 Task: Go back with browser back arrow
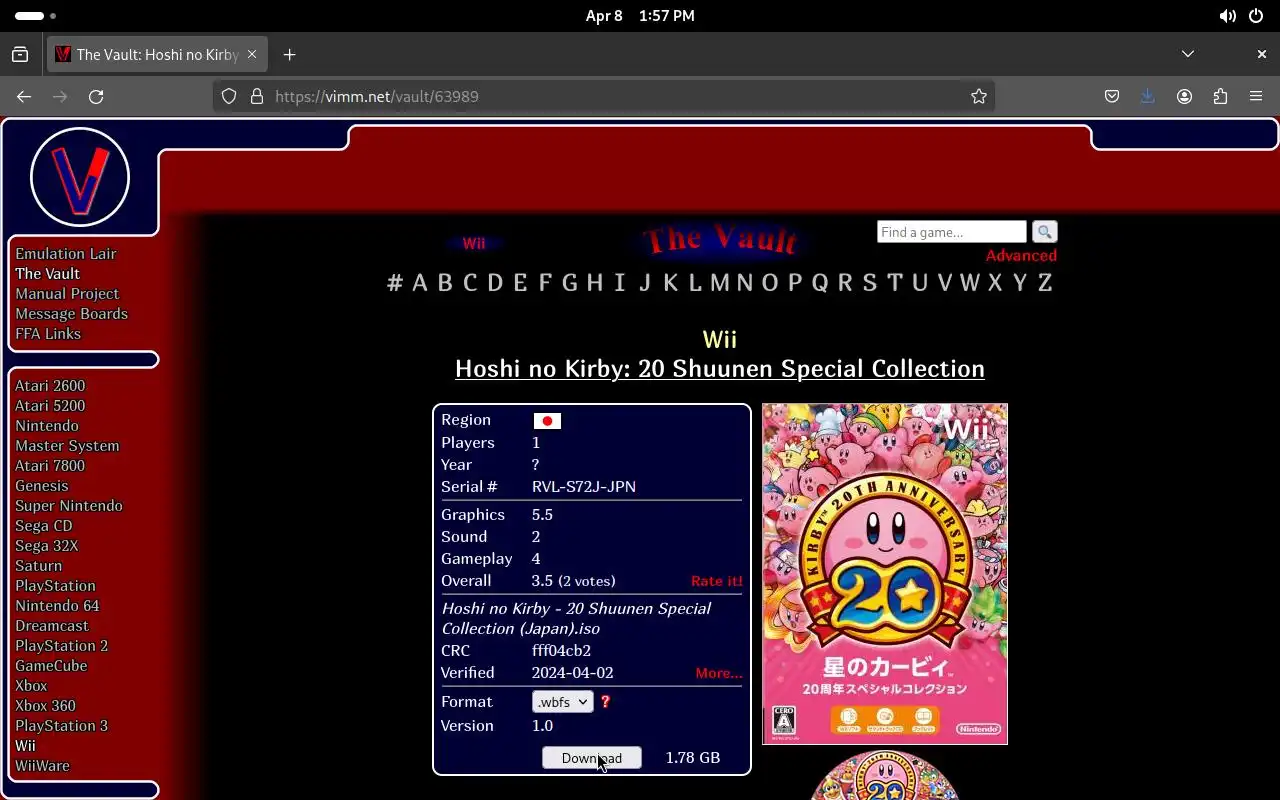24,96
